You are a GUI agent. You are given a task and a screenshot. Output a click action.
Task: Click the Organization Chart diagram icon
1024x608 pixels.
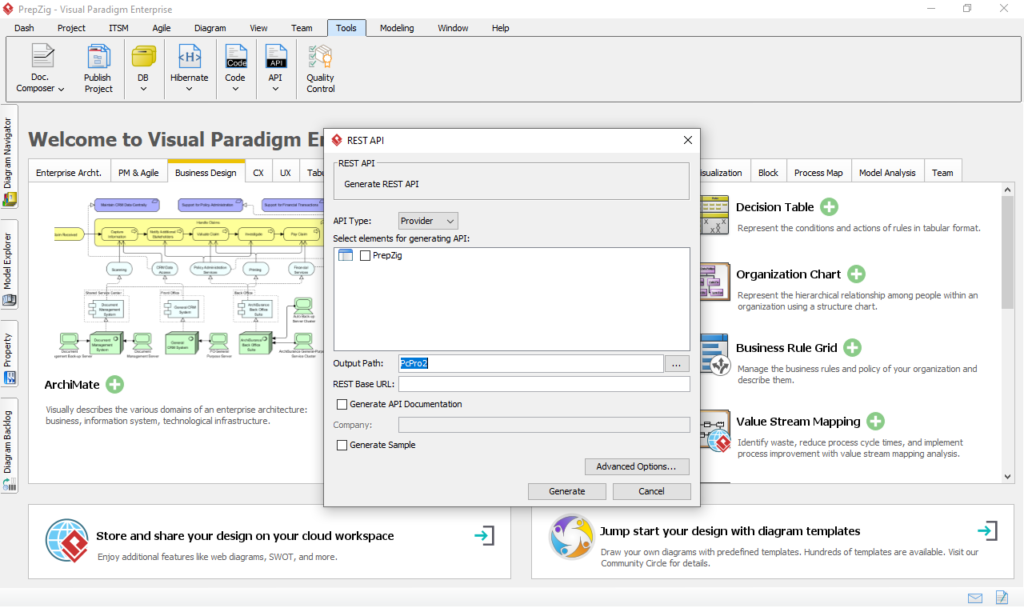pyautogui.click(x=714, y=281)
